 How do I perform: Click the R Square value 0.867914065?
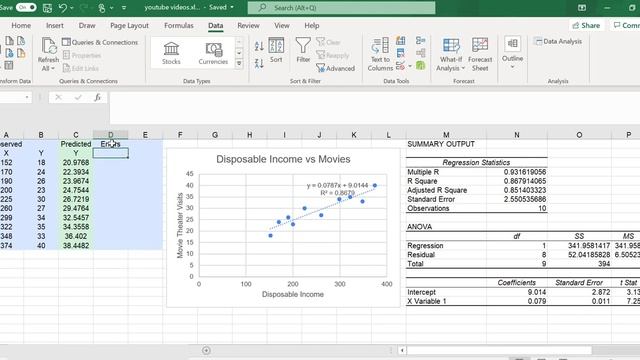click(517, 181)
